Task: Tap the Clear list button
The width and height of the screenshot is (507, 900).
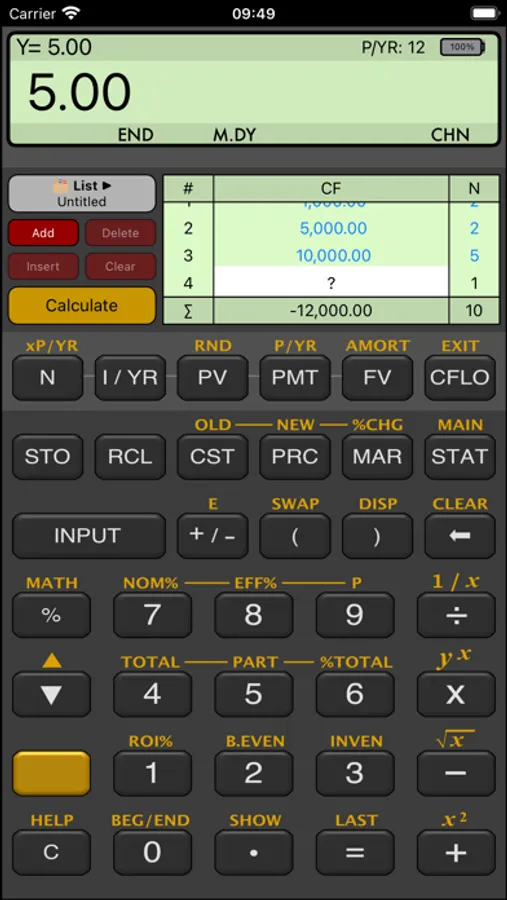Action: pos(121,266)
